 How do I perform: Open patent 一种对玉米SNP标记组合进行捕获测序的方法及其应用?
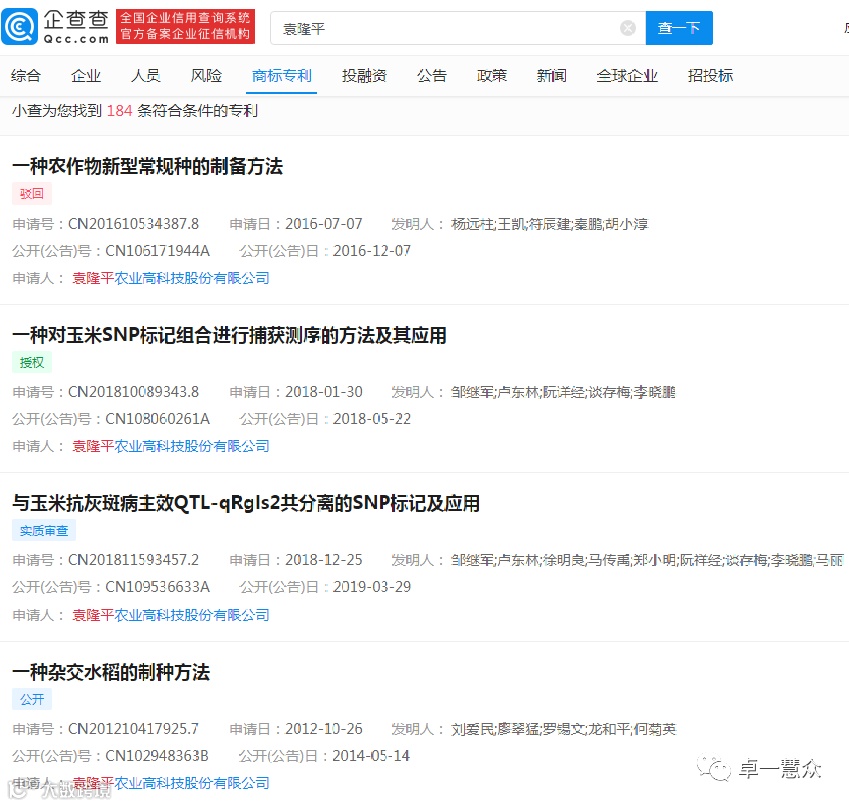click(229, 335)
